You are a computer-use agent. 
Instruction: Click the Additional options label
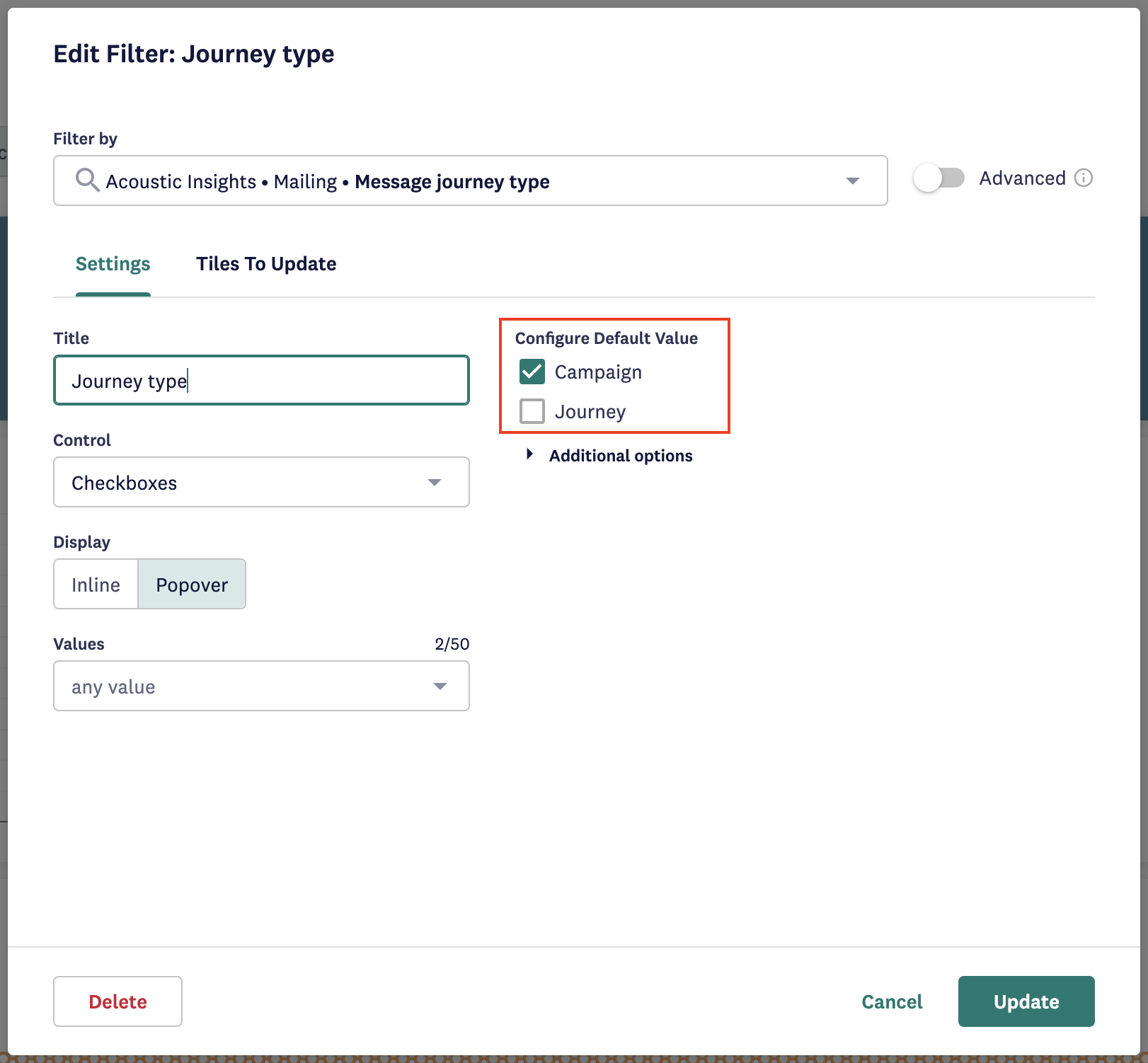621,456
